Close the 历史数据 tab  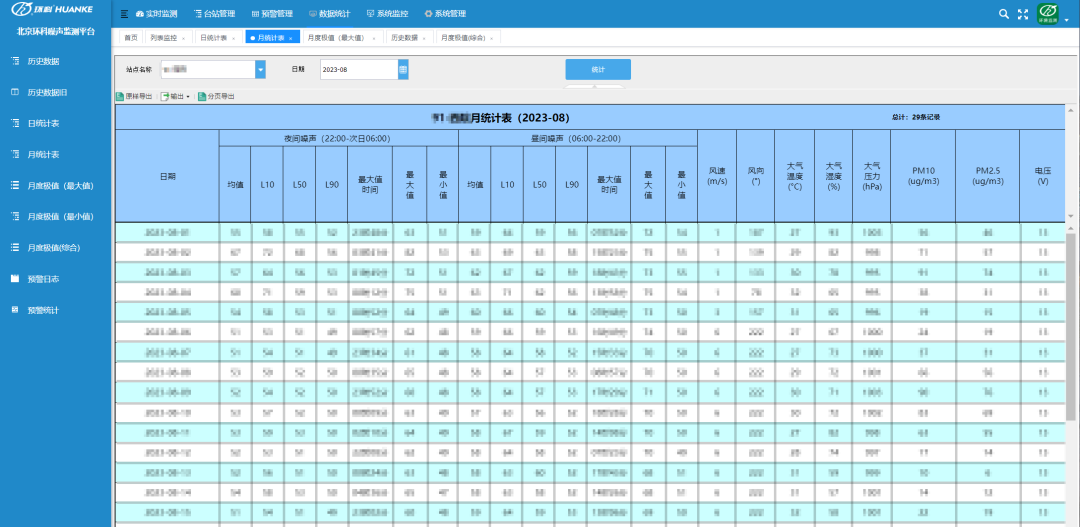pos(424,39)
